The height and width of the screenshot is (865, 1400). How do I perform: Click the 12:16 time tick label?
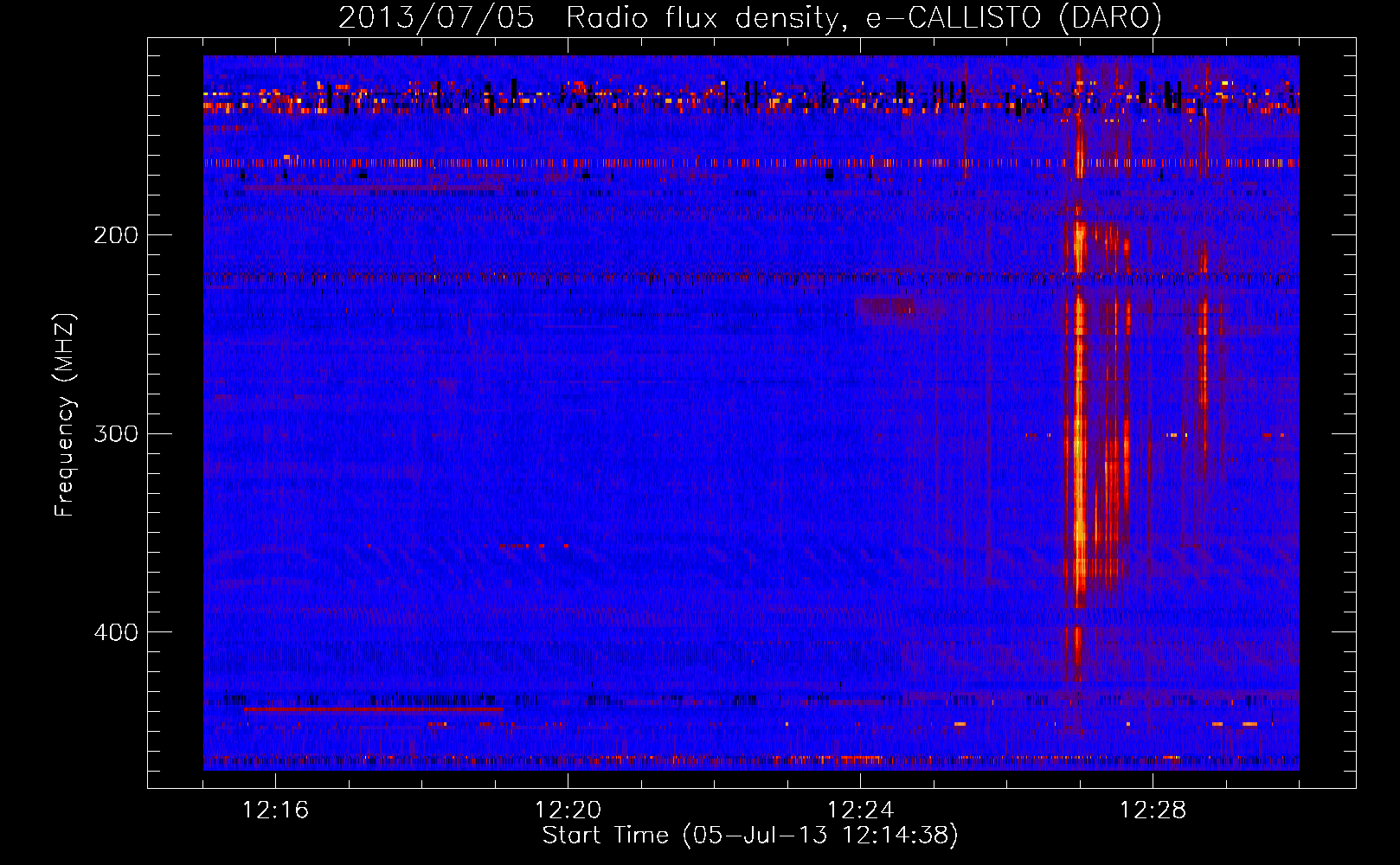(275, 811)
